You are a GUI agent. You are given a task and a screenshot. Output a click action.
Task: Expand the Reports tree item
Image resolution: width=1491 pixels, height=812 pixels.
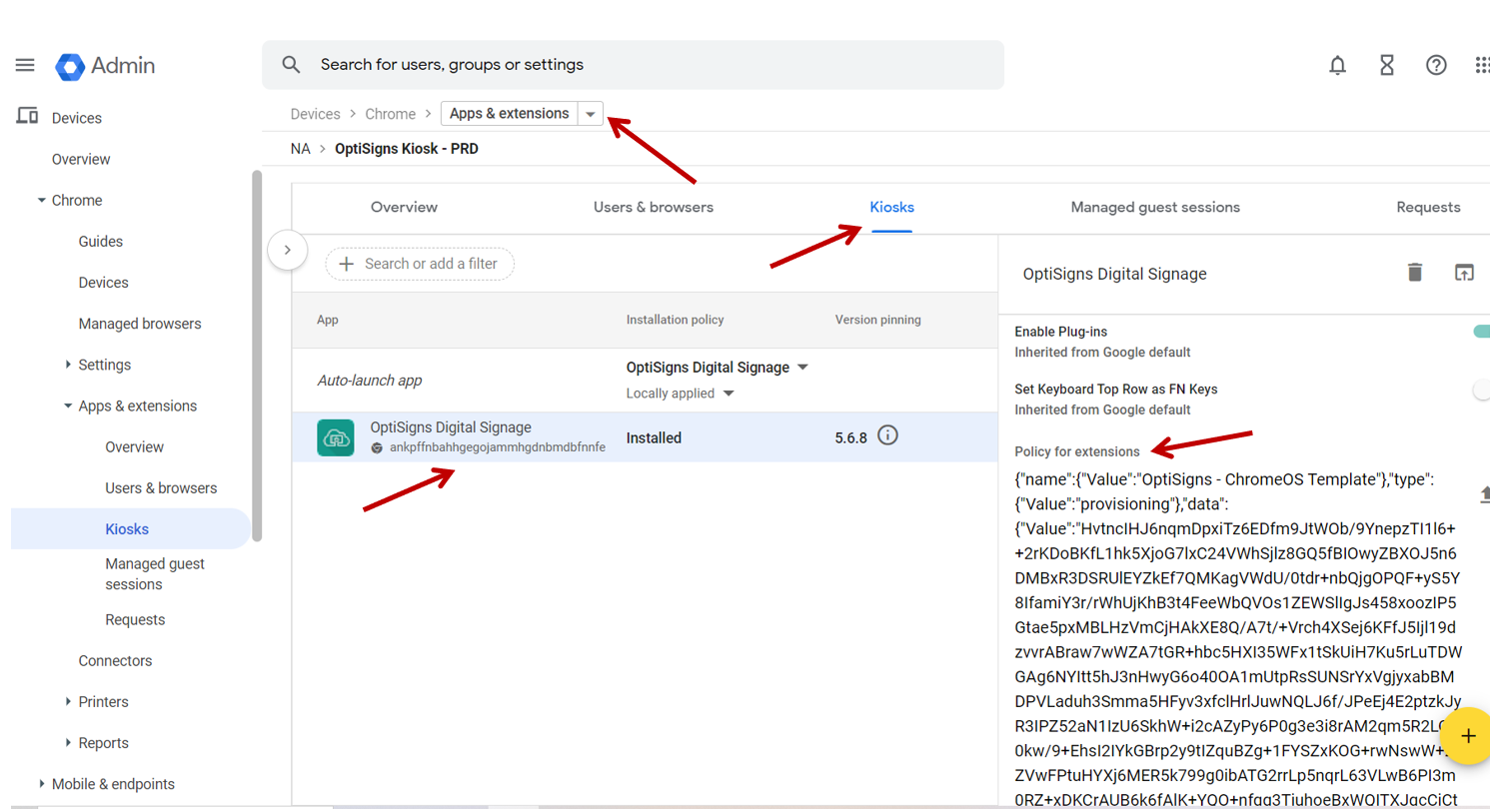click(68, 742)
